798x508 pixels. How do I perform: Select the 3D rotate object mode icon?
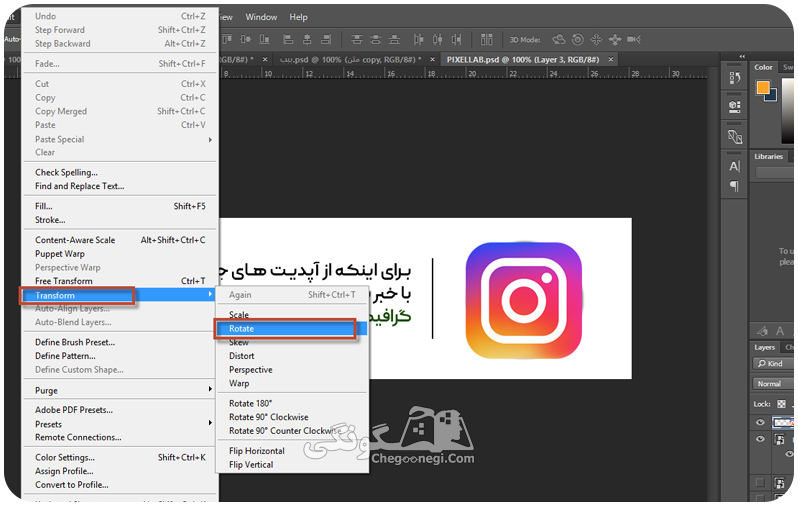[559, 39]
